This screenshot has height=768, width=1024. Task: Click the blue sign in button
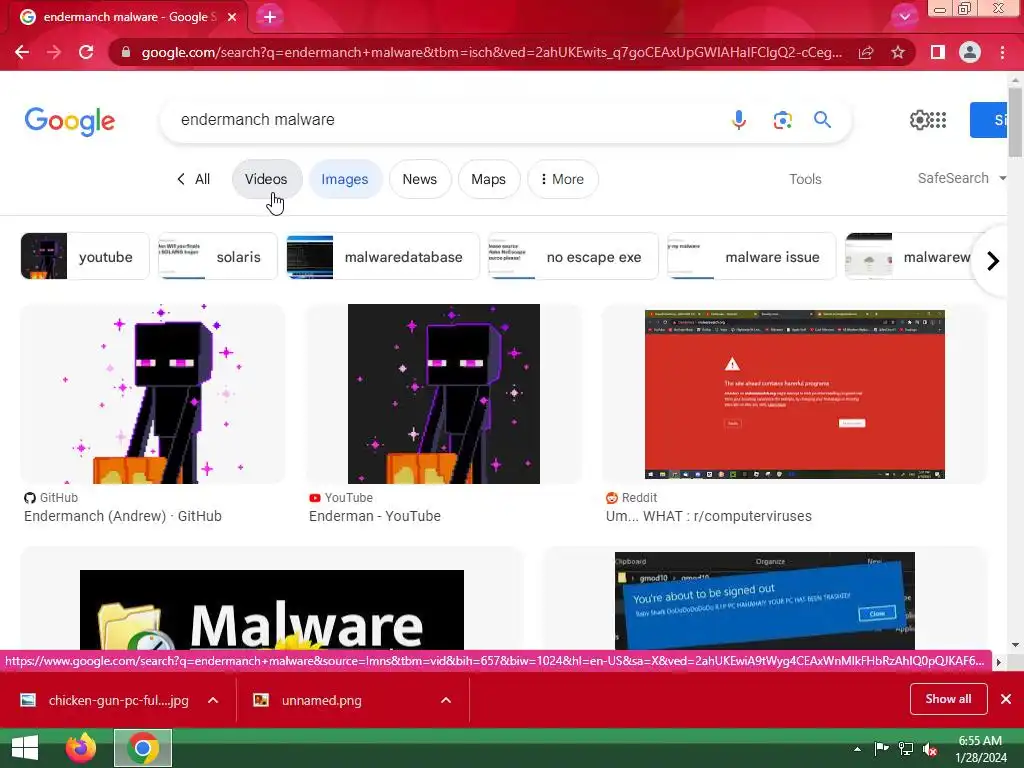pos(988,120)
